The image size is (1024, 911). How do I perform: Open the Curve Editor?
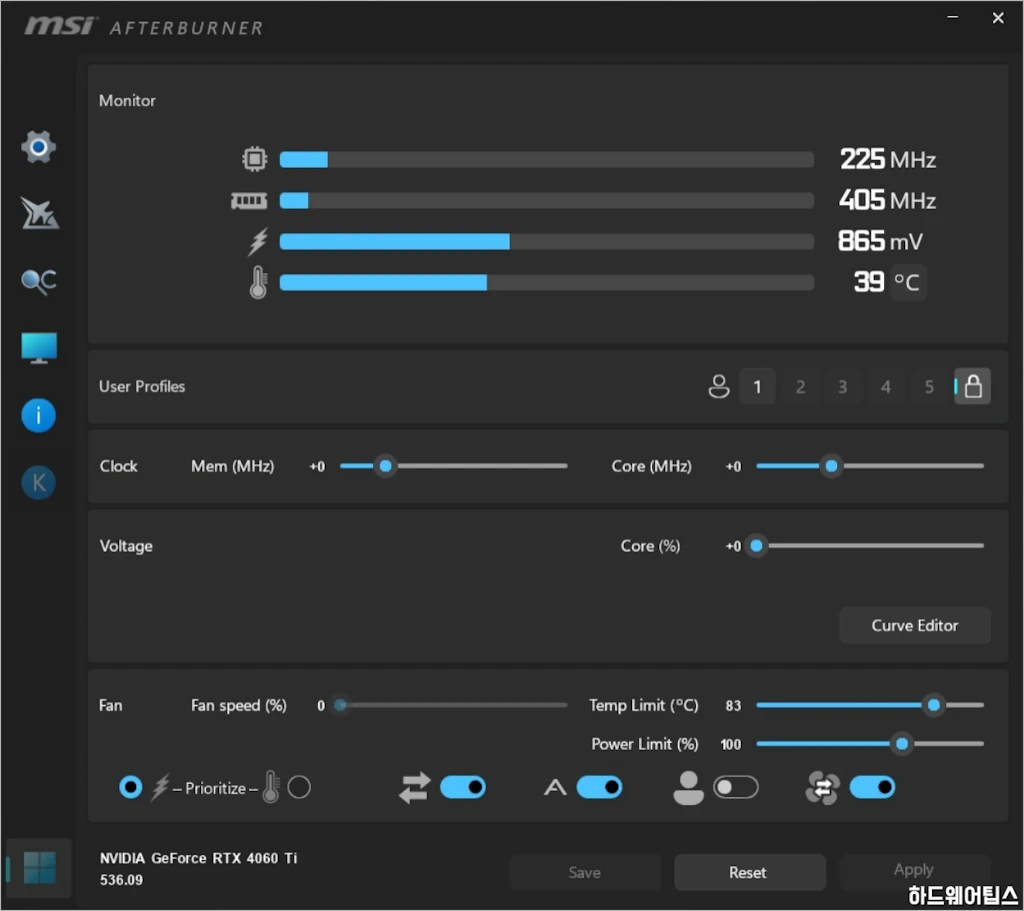point(915,626)
